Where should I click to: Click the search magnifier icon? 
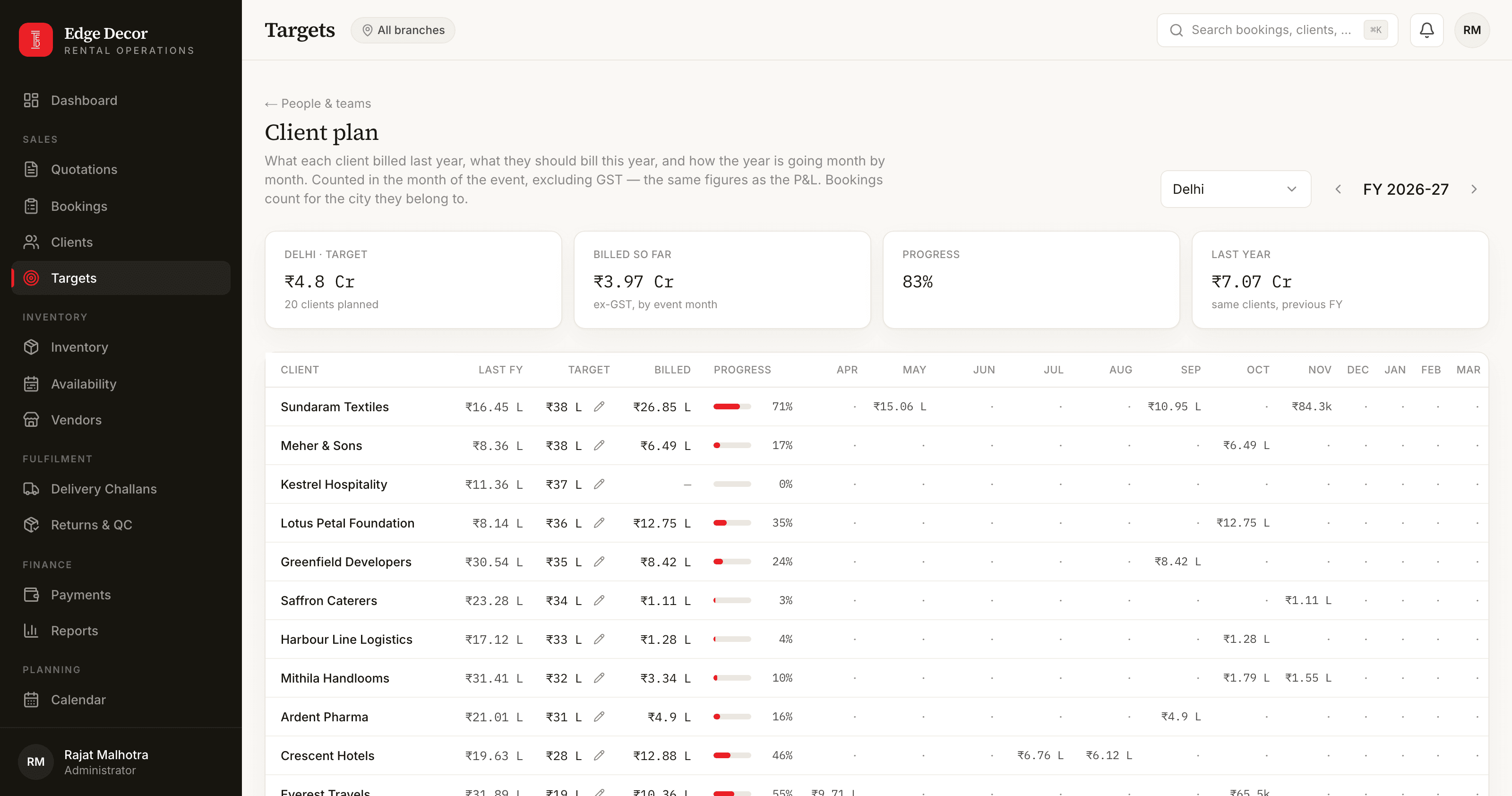click(1176, 30)
